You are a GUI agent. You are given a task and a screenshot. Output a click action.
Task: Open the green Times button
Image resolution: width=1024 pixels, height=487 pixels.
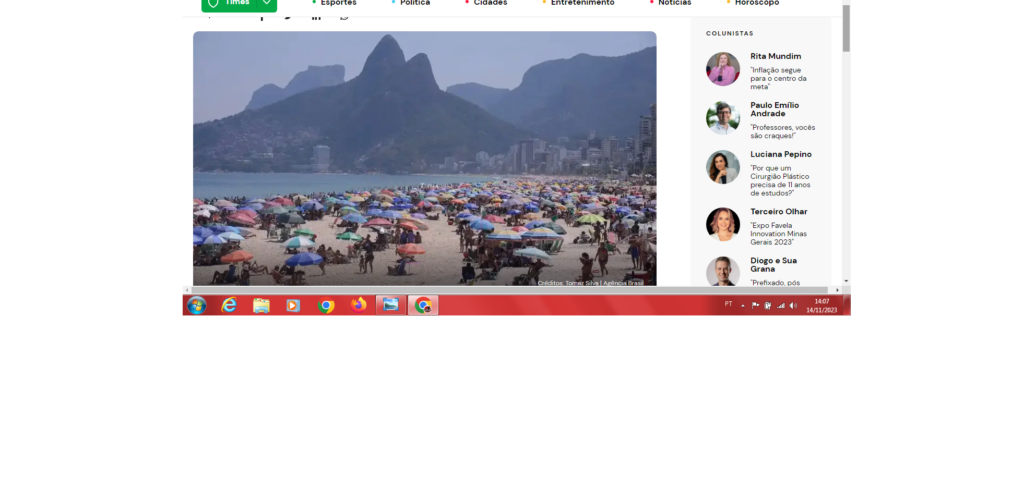coord(229,4)
